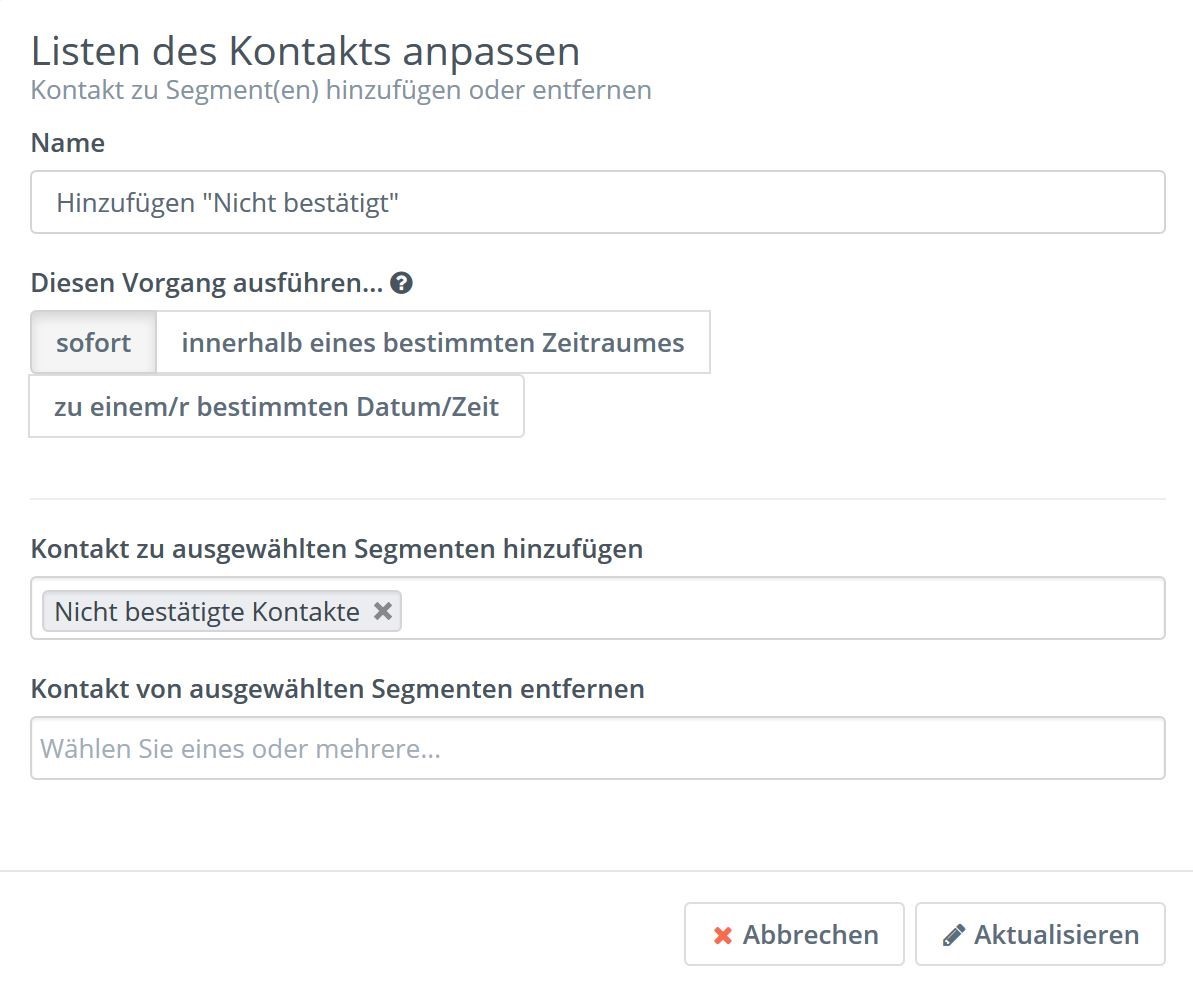Screen dimensions: 1193x990
Task: Click the "Nicht bestätigte Kontakte" segment chip
Action: tap(206, 612)
